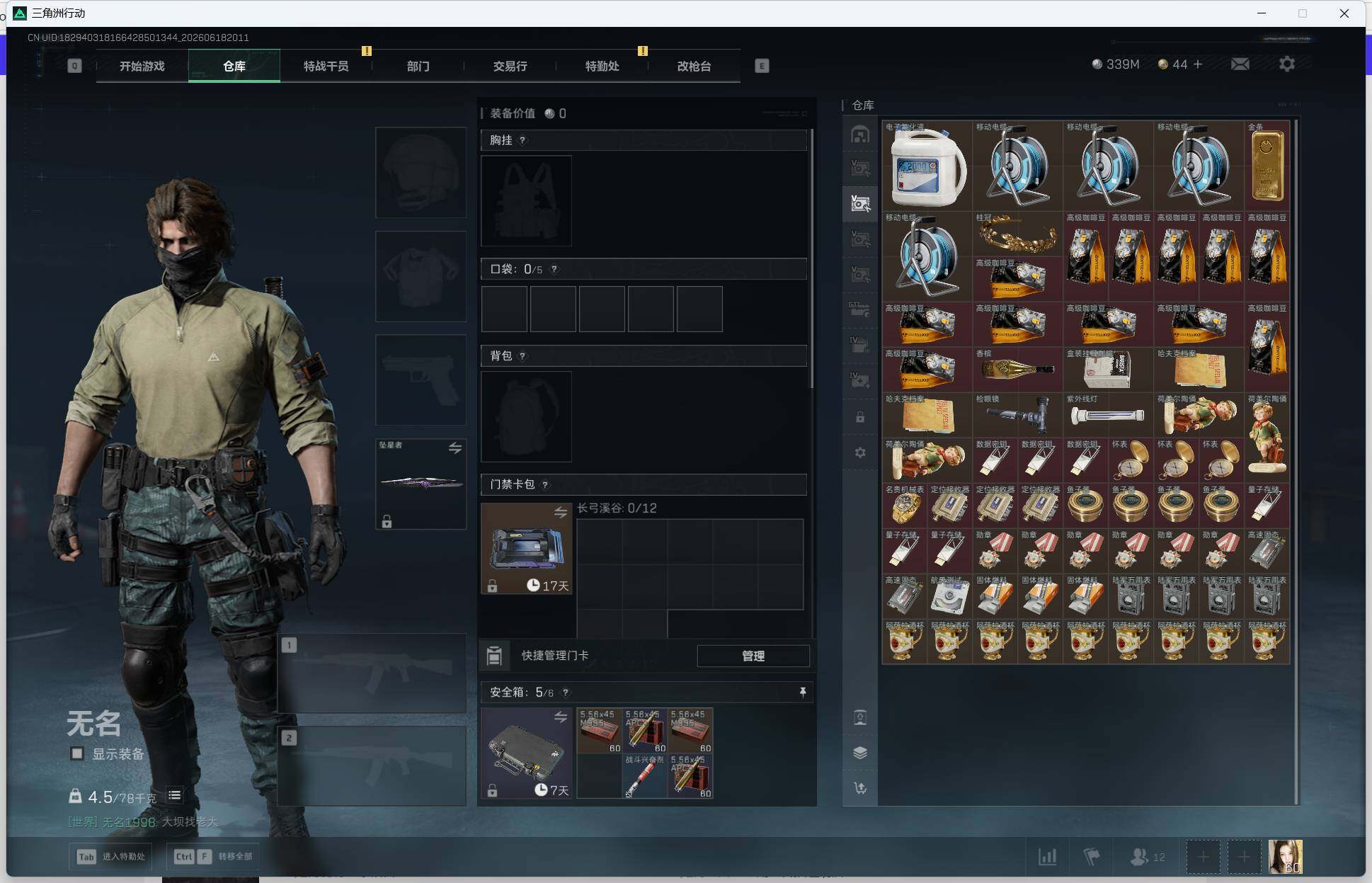
Task: Click the equipment panel vertical scrollbar
Action: coord(811,258)
